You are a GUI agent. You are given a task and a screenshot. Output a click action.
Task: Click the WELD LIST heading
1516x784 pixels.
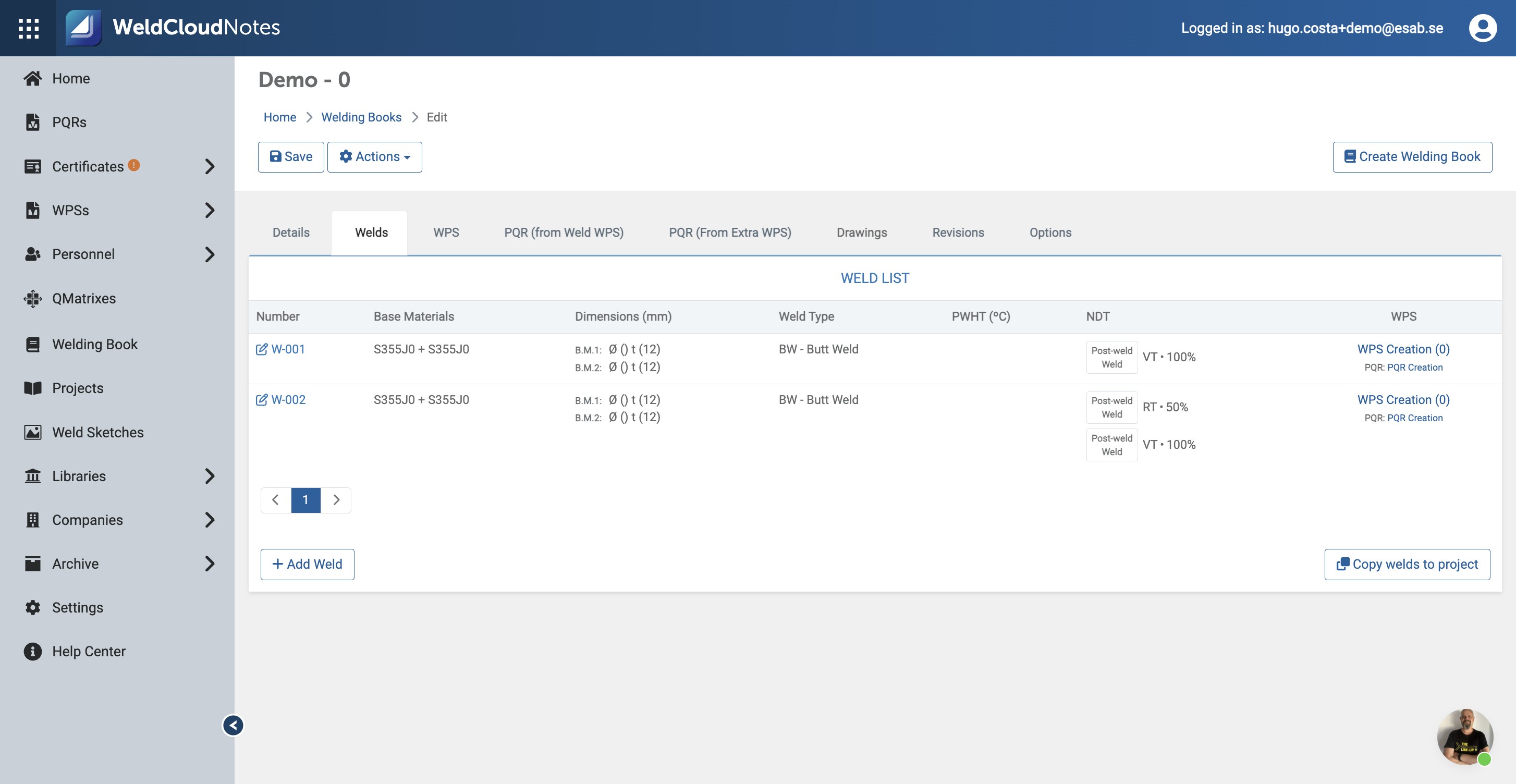tap(875, 278)
